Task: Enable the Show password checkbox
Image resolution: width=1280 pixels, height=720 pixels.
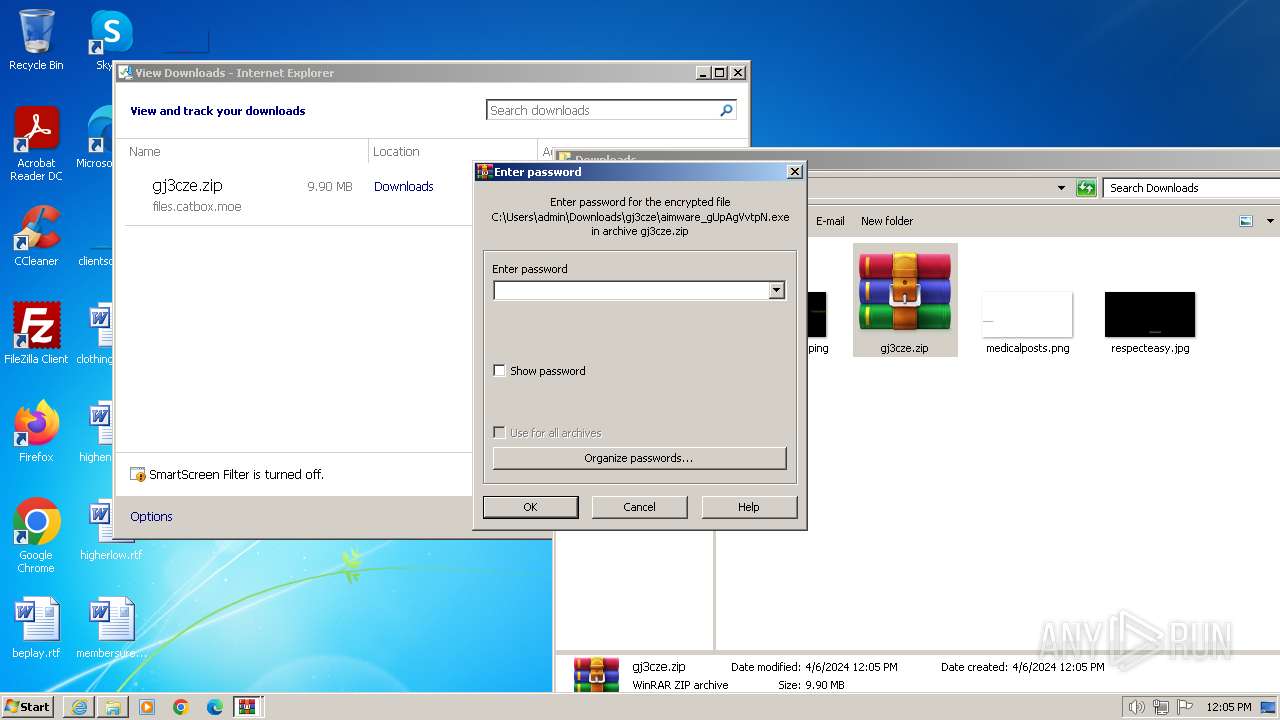Action: (499, 371)
